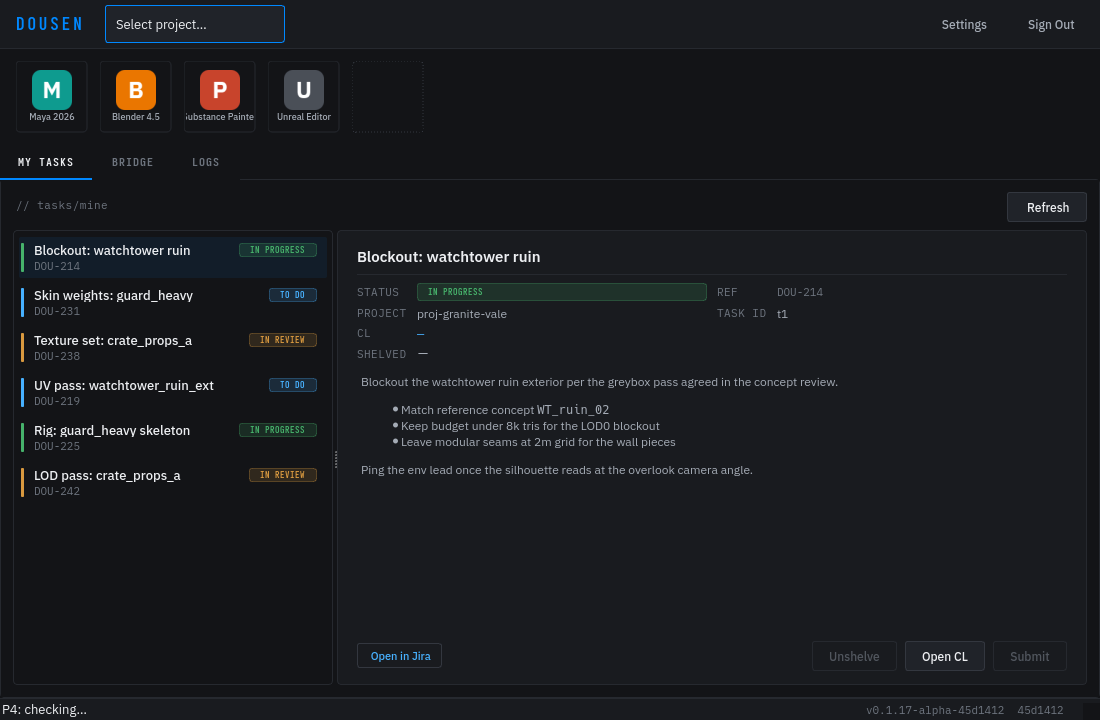1100x720 pixels.
Task: Open the Select project combo box
Action: point(195,24)
